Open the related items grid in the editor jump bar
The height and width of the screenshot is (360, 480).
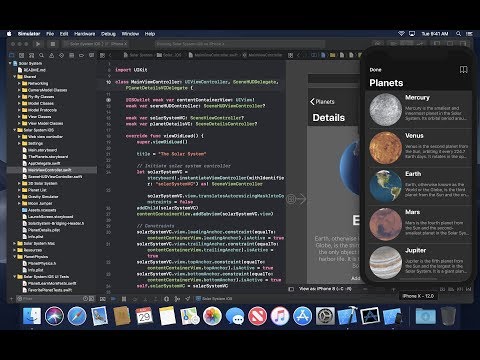pyautogui.click(x=102, y=55)
